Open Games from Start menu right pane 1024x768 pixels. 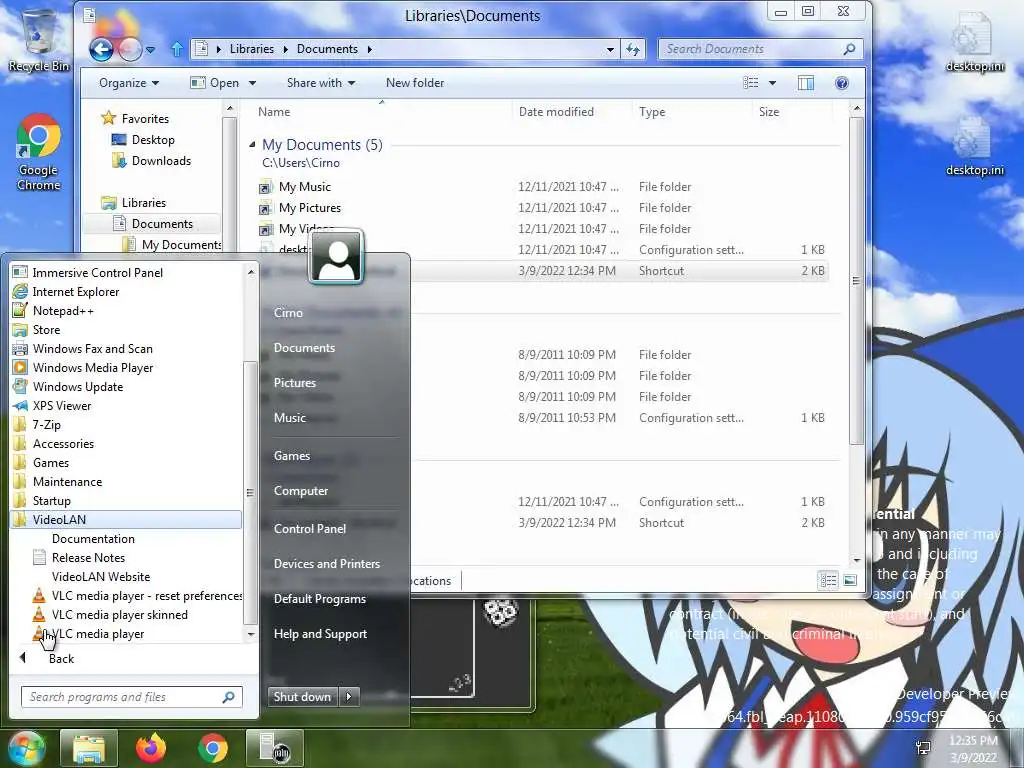(x=291, y=455)
